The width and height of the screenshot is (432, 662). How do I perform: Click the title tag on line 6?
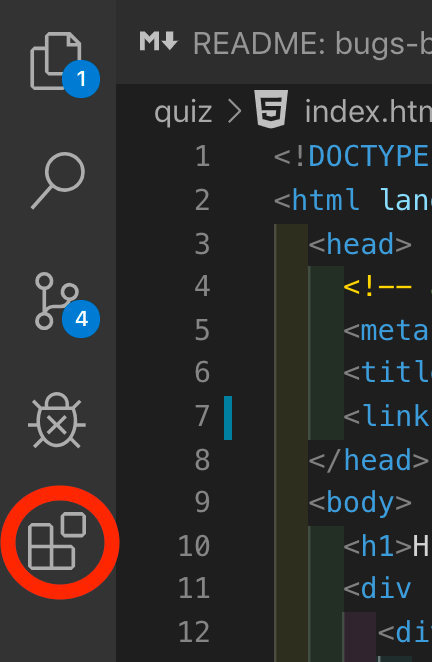coord(387,373)
